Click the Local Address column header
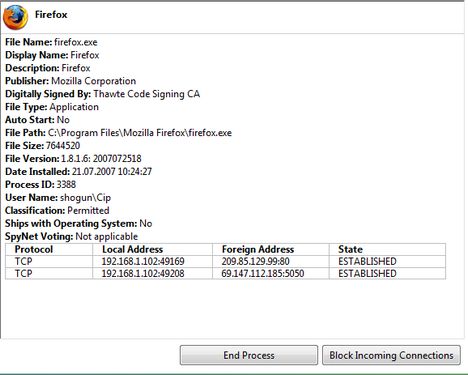Screen dimensions: 468x375 coord(152,249)
